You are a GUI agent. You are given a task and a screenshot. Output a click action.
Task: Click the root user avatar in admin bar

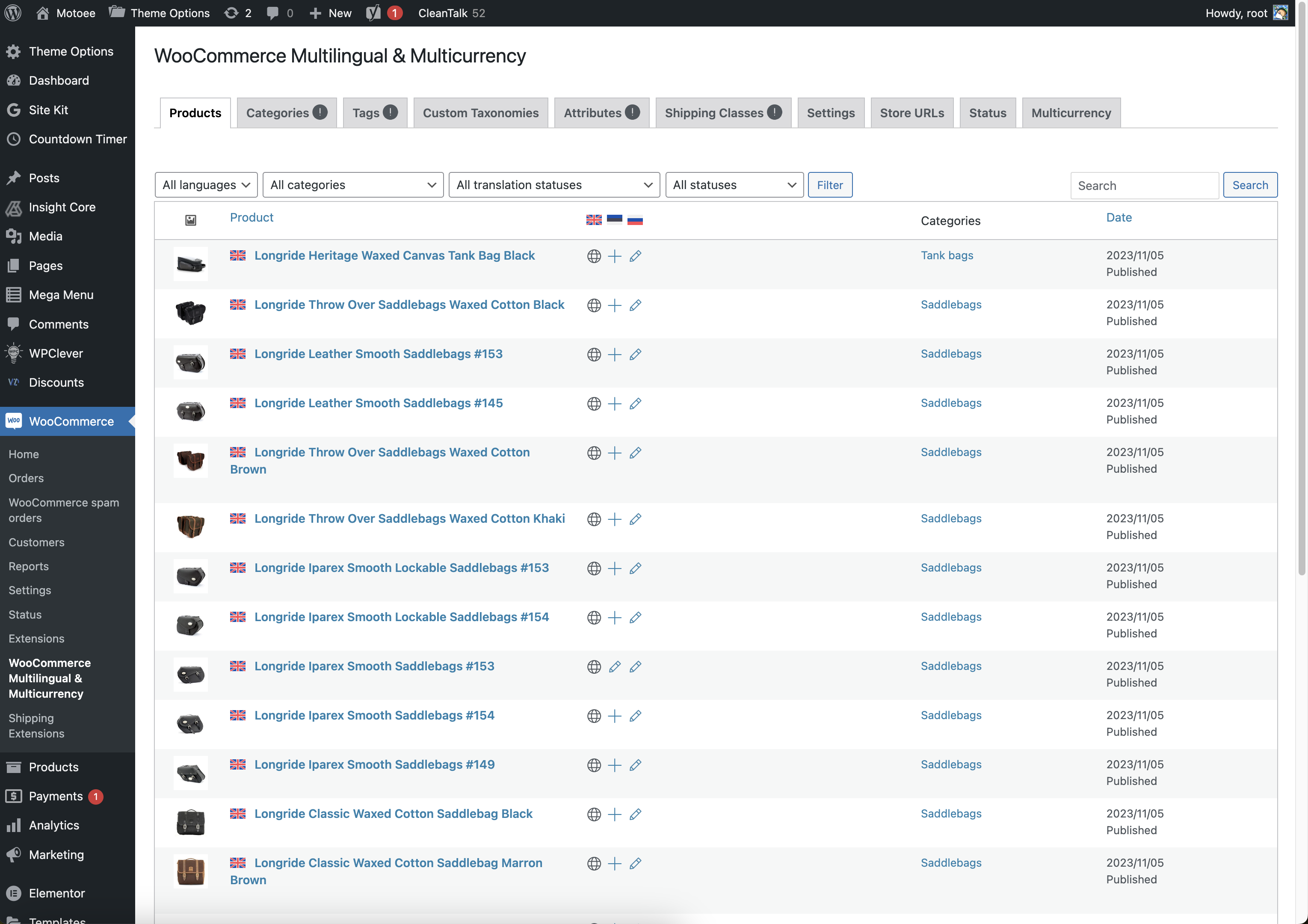tap(1281, 12)
